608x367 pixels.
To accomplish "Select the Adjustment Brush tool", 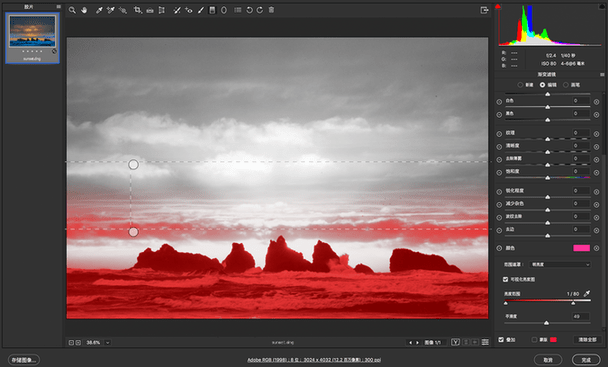I will [200, 10].
